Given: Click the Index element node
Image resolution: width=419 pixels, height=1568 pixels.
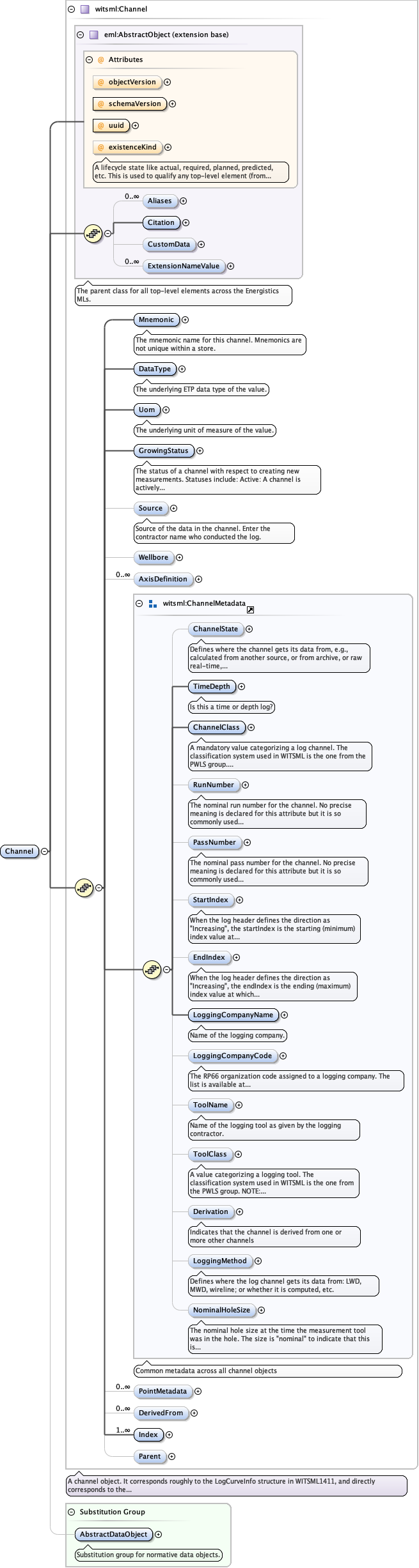Looking at the screenshot, I should (x=148, y=1435).
